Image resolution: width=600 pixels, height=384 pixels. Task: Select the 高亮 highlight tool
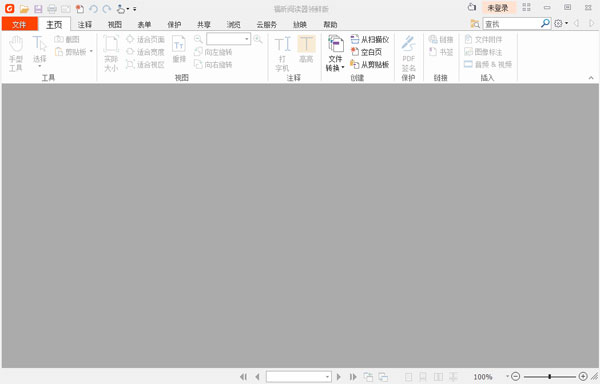306,49
